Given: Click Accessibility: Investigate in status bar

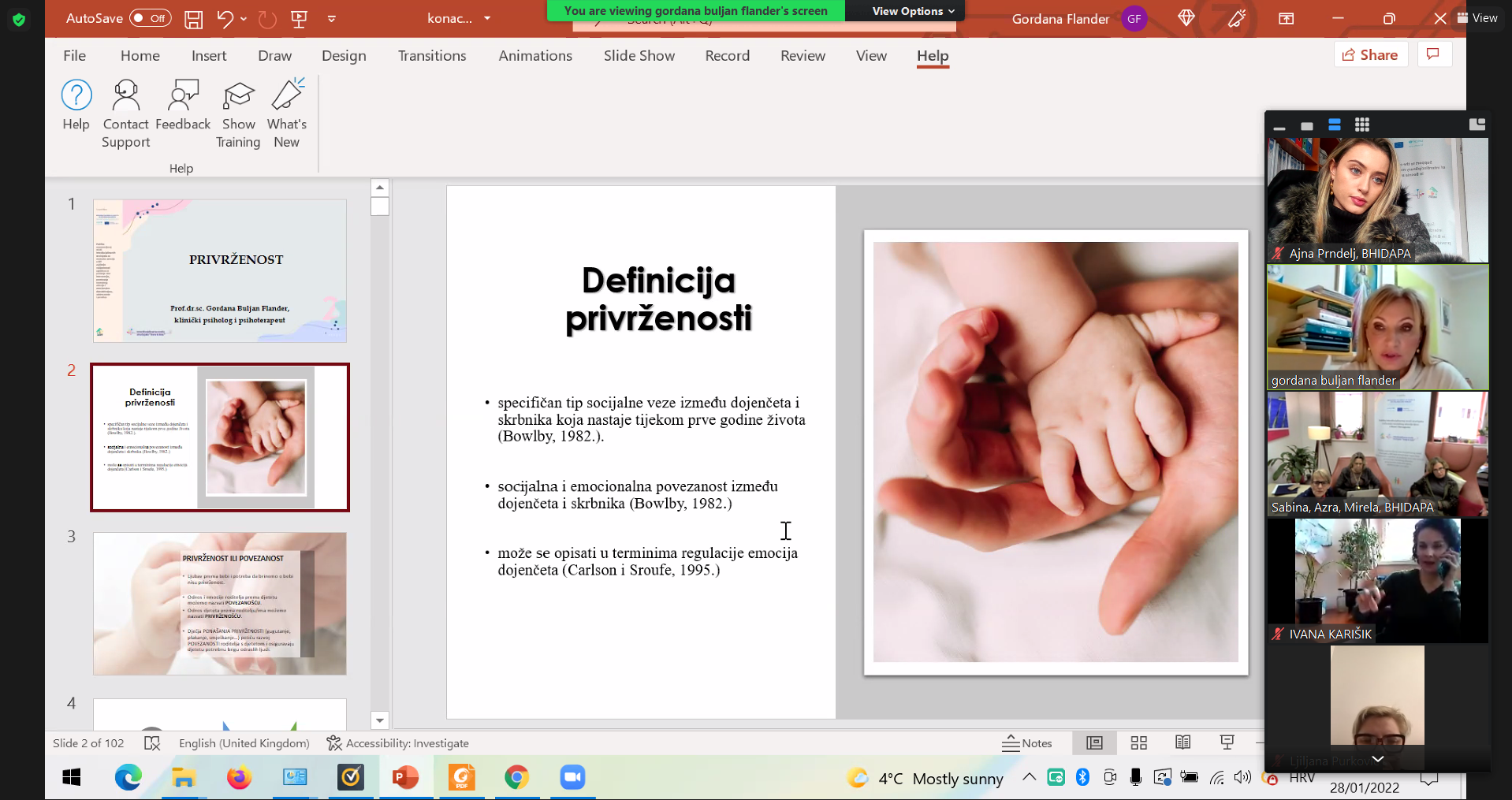Looking at the screenshot, I should 398,743.
